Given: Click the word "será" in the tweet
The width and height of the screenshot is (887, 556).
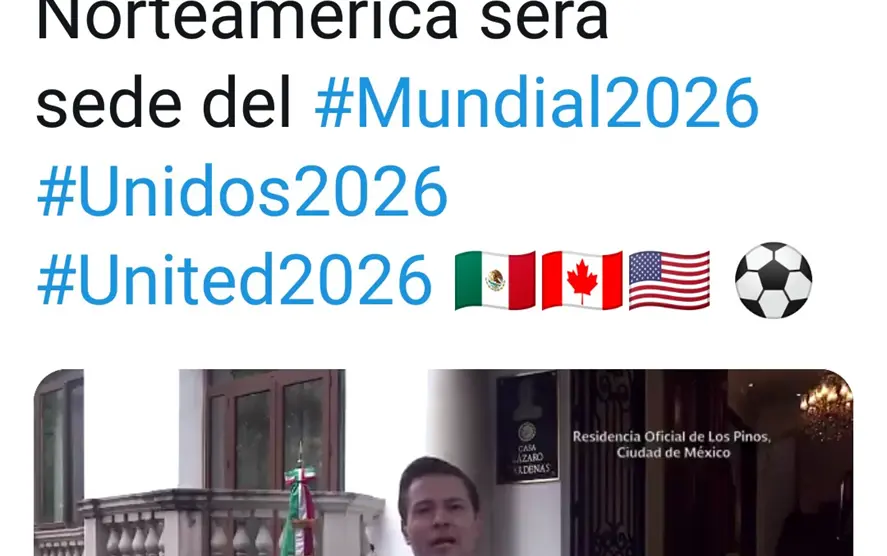Looking at the screenshot, I should [544, 20].
